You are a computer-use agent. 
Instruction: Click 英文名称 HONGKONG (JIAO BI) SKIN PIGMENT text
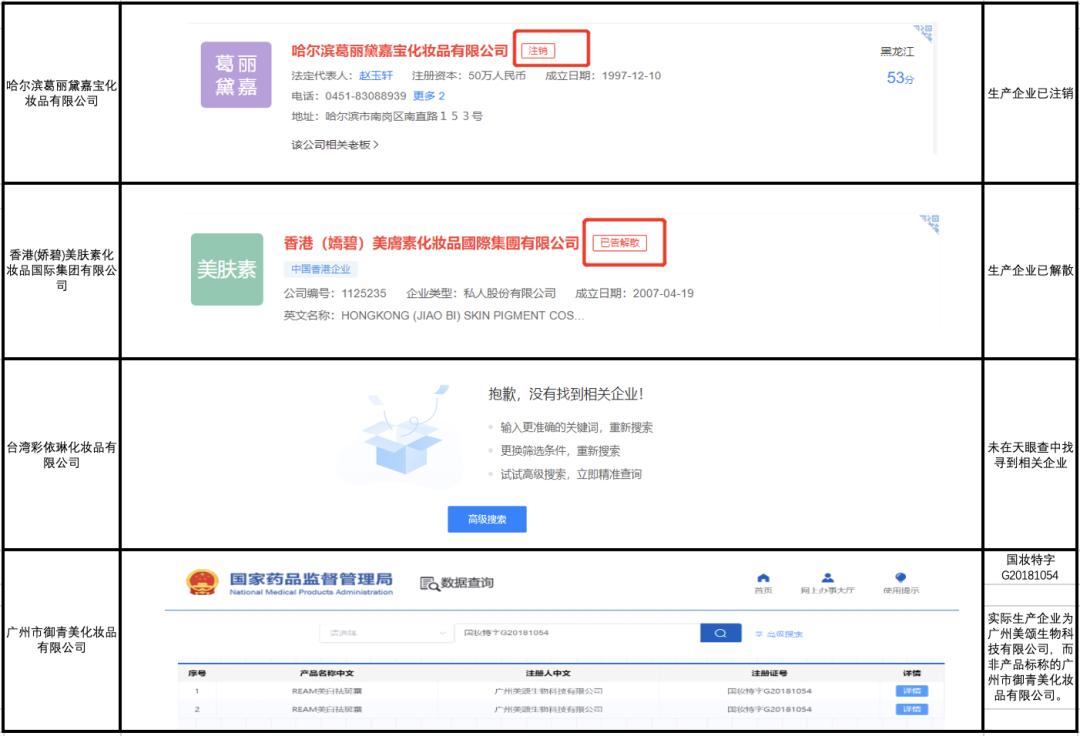coord(434,315)
